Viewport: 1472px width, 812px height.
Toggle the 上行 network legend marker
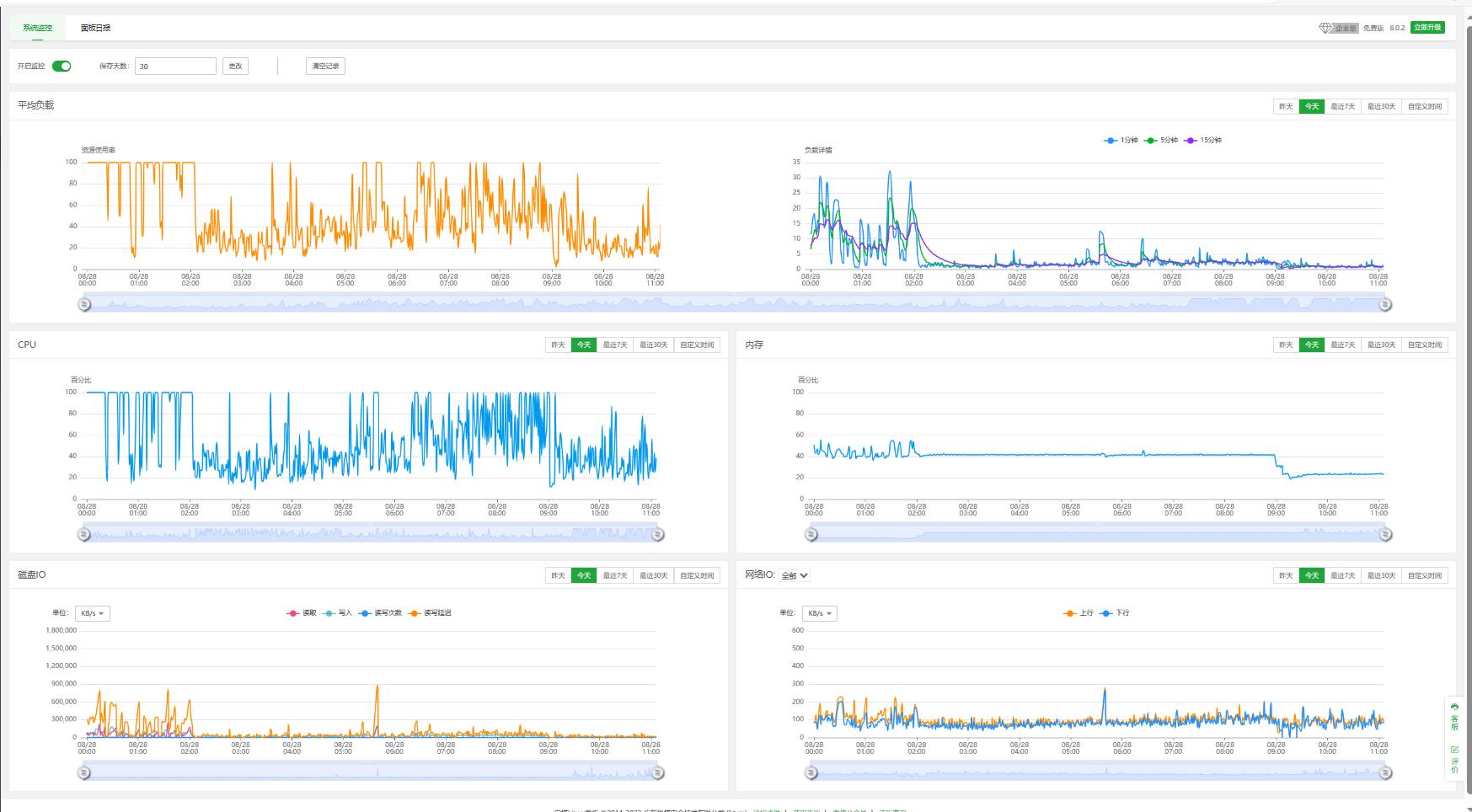[1070, 613]
